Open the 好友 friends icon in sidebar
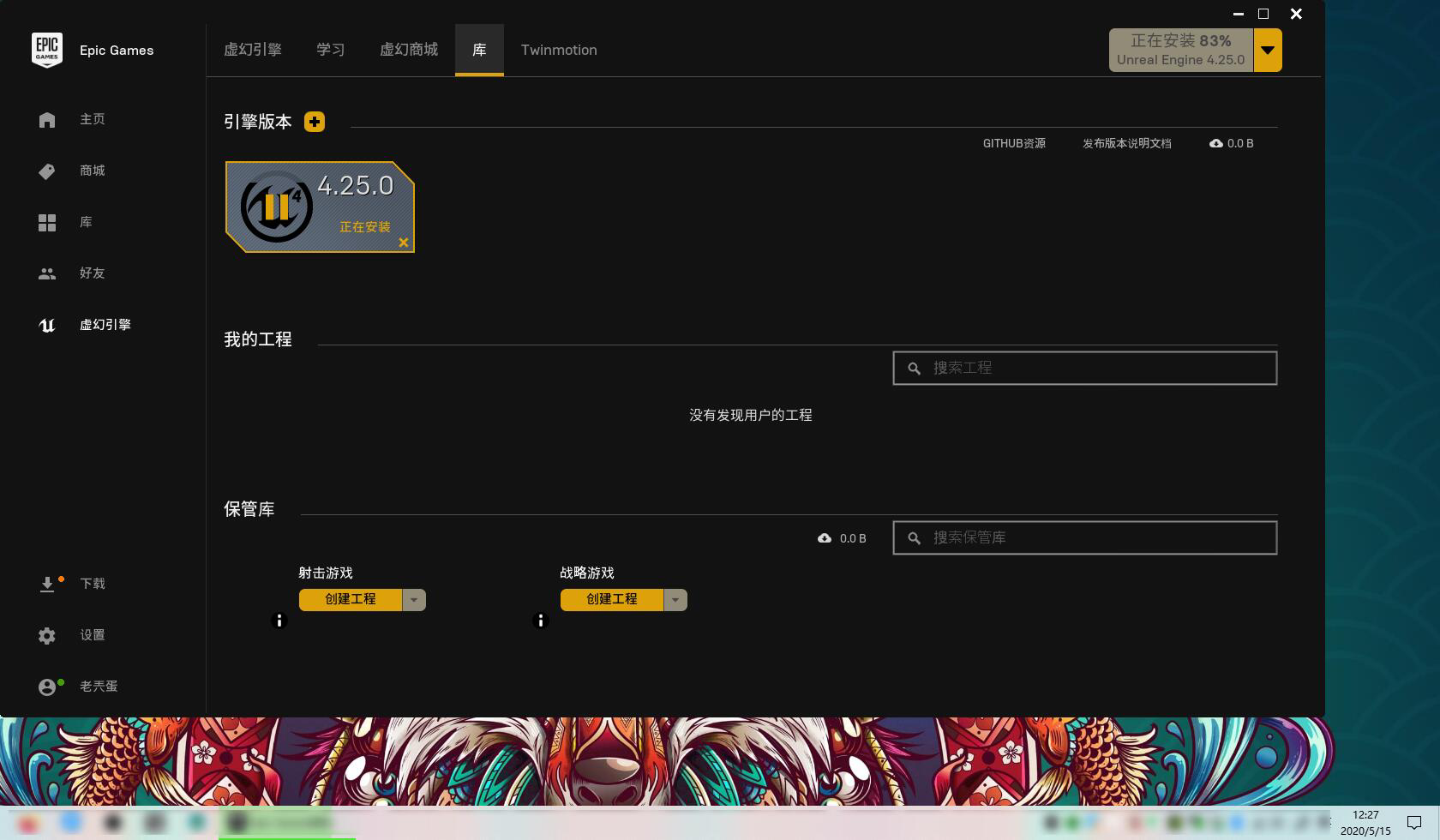Viewport: 1440px width, 840px height. pyautogui.click(x=46, y=273)
